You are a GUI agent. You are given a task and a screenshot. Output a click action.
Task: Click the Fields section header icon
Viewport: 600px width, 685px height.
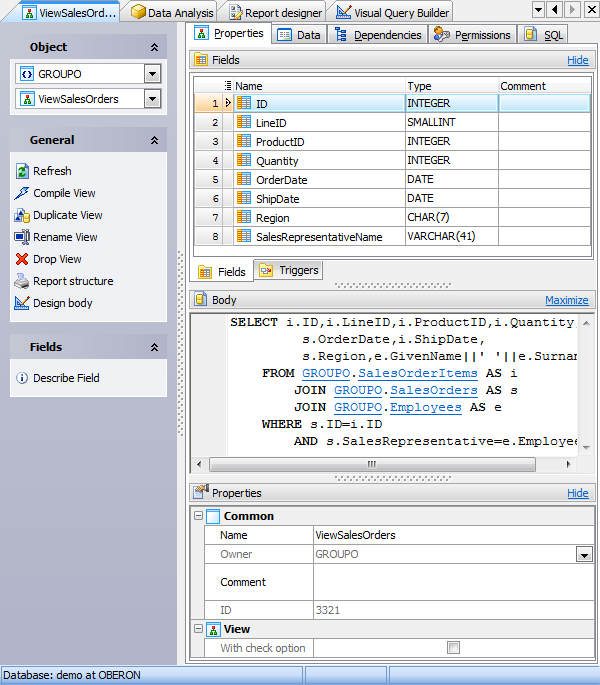pos(201,60)
